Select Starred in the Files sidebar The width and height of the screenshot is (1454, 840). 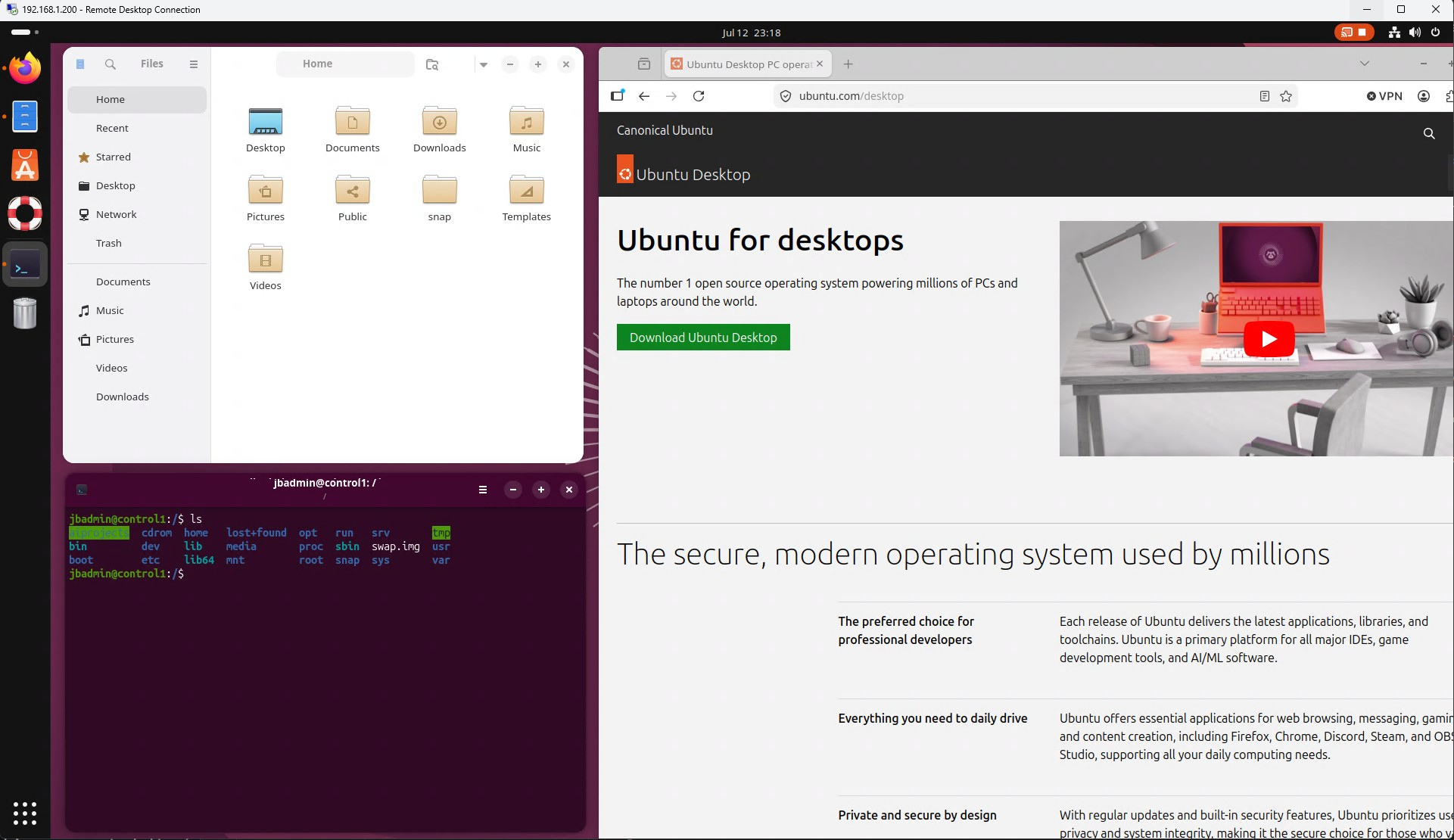point(137,157)
